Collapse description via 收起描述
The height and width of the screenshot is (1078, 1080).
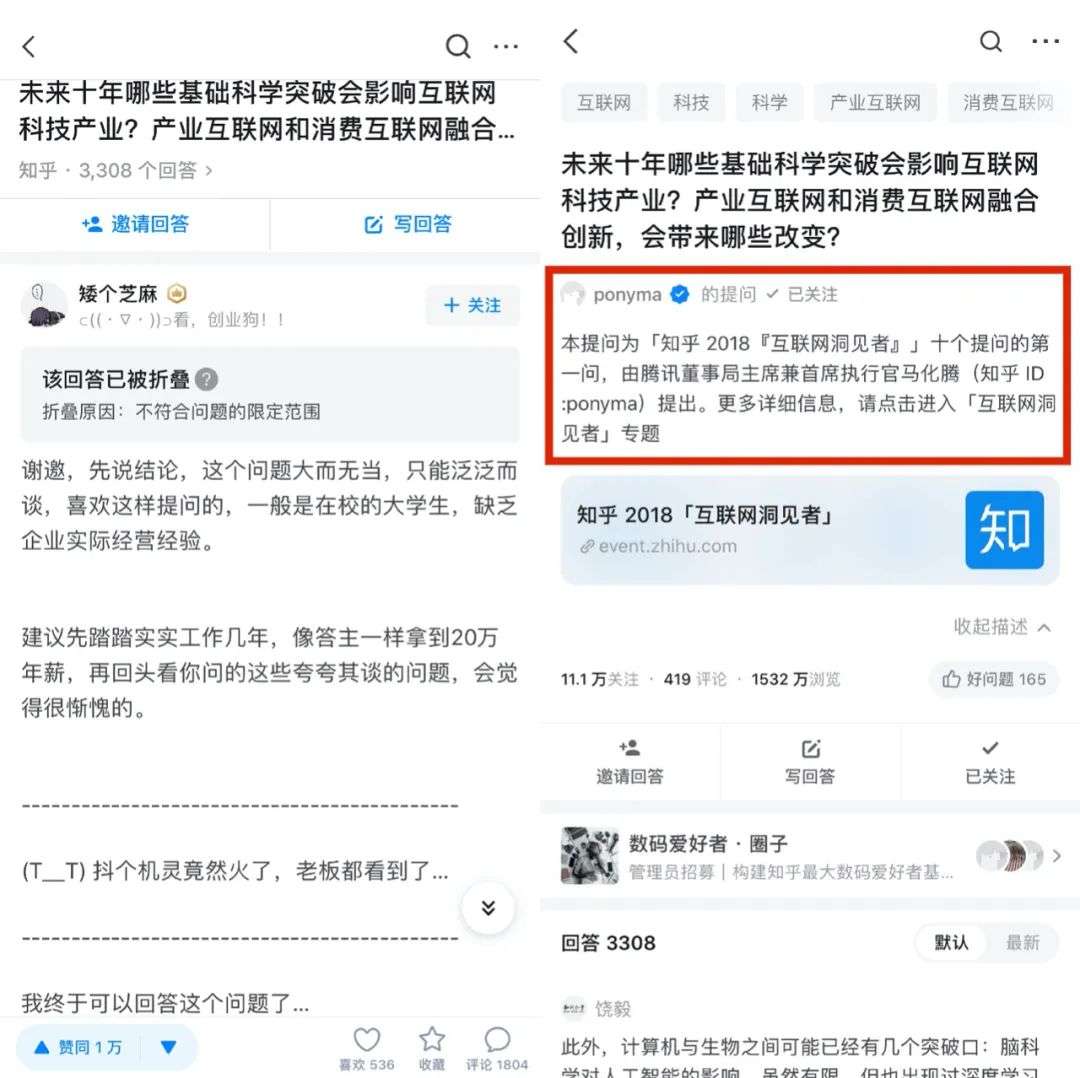pos(1002,626)
